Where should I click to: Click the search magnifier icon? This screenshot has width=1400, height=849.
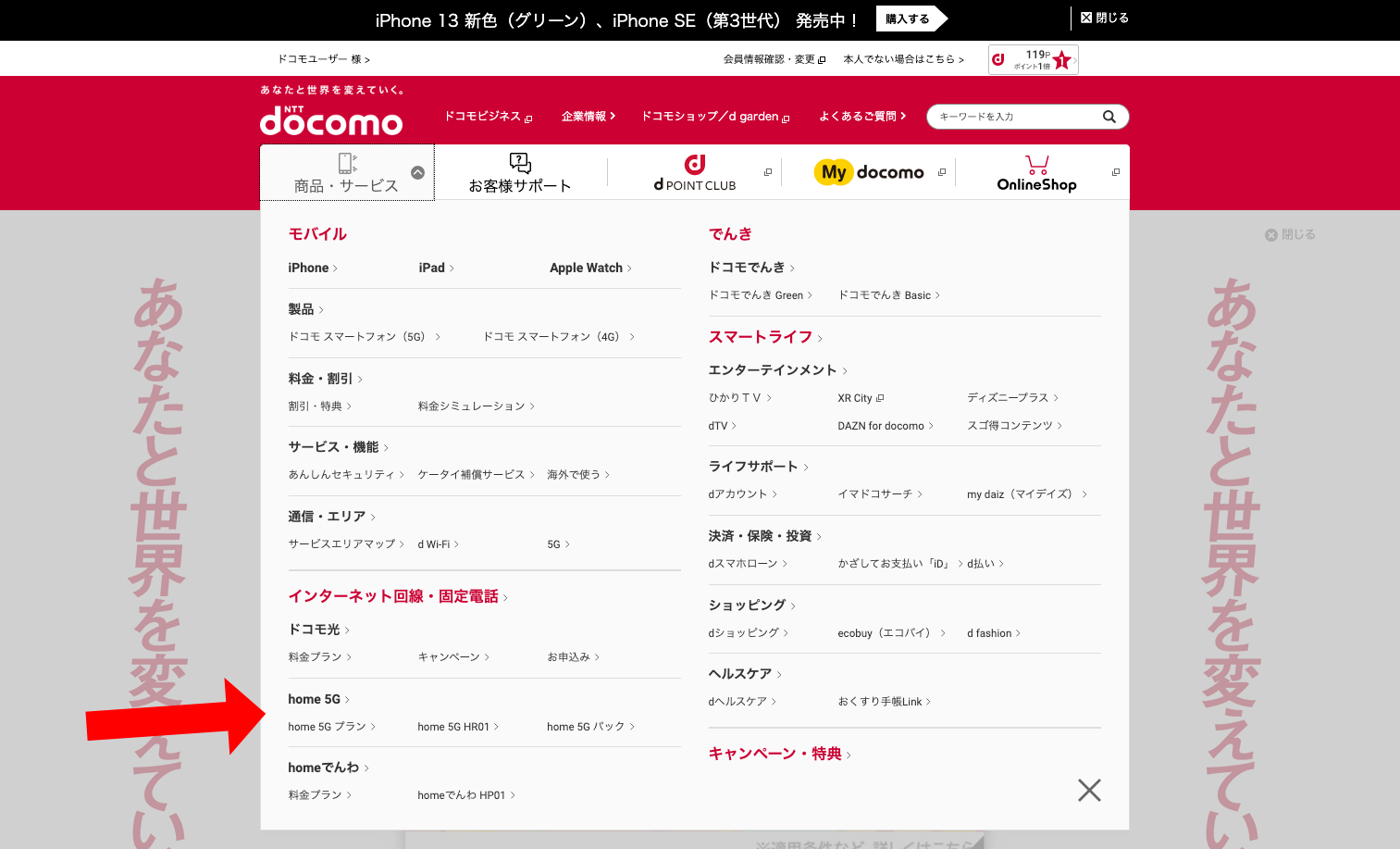tap(1109, 117)
